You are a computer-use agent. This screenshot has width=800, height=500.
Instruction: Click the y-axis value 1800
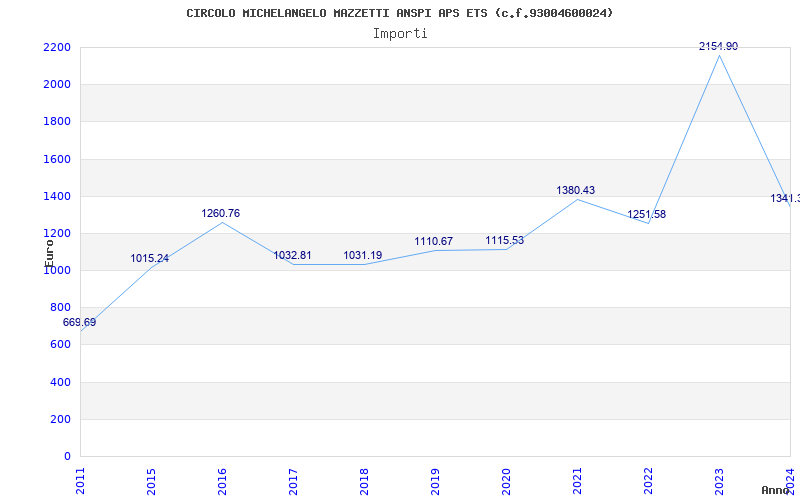point(57,122)
